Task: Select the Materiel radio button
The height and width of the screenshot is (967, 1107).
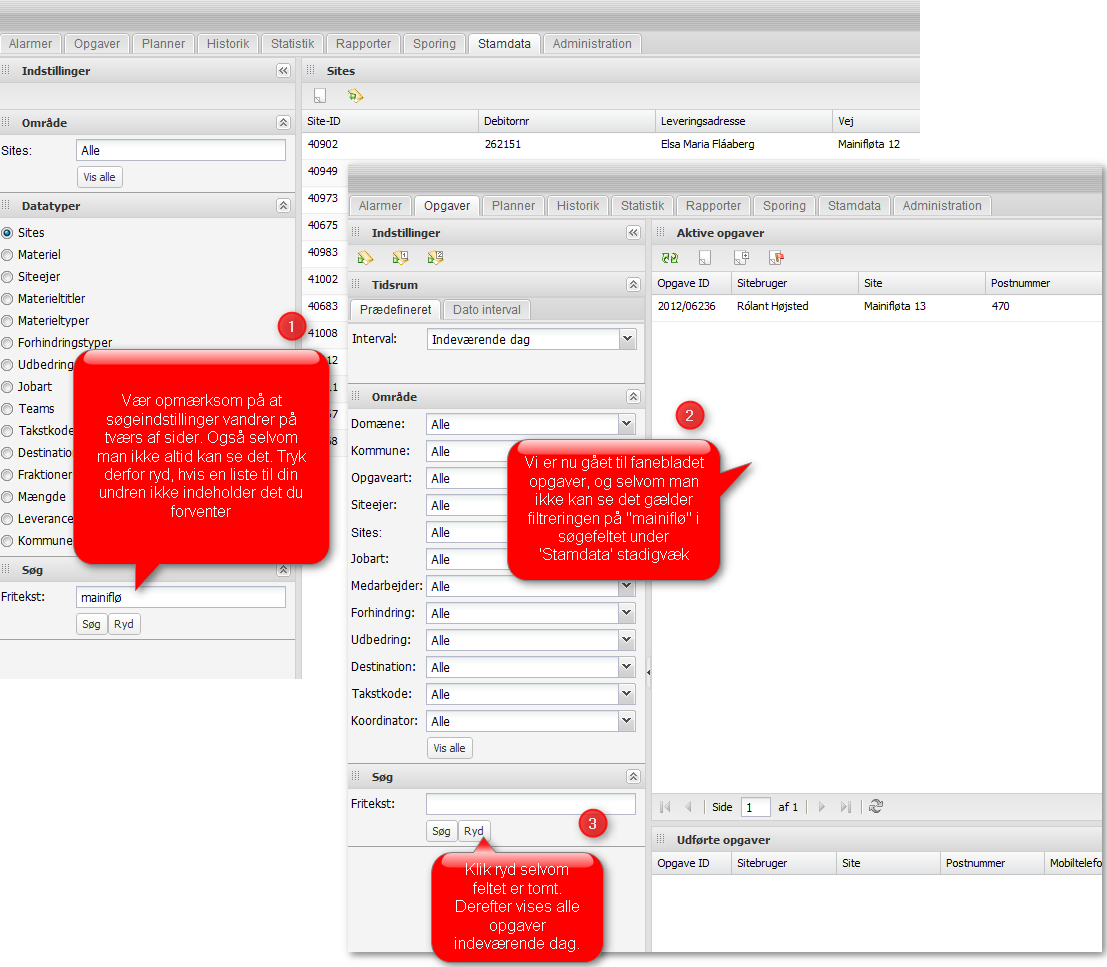Action: click(8, 255)
